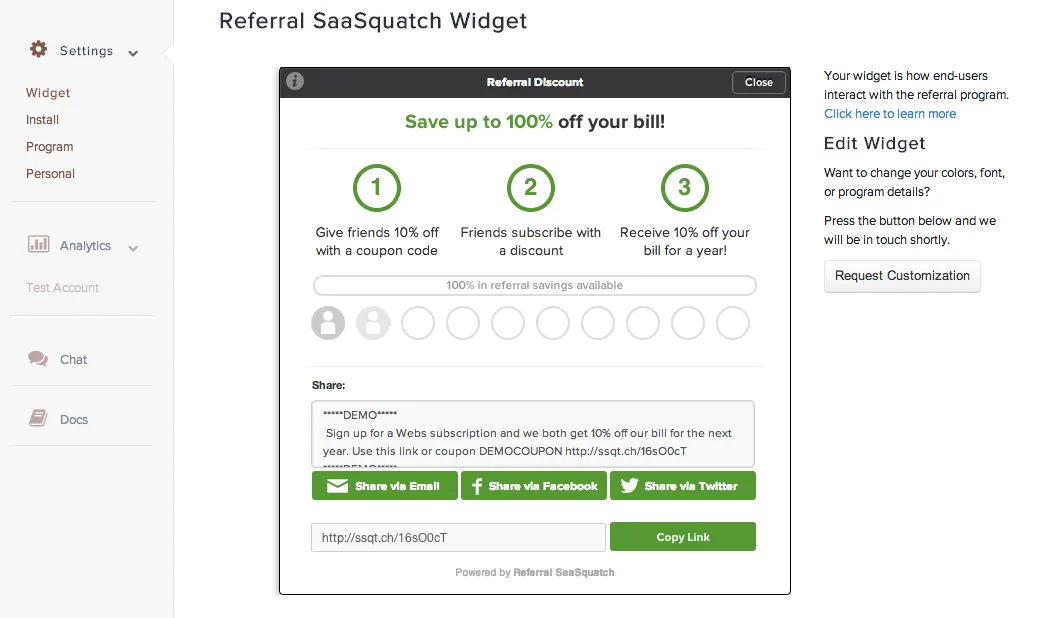1051x618 pixels.
Task: Click the Settings gear icon
Action: (x=39, y=49)
